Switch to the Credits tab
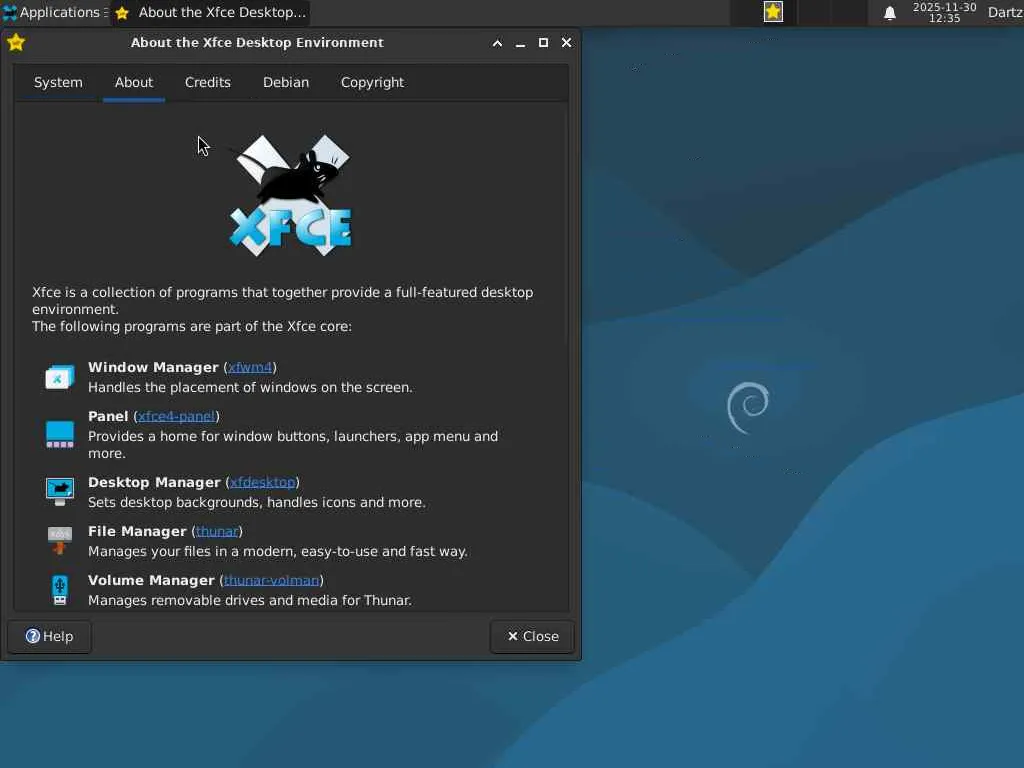 click(x=208, y=82)
